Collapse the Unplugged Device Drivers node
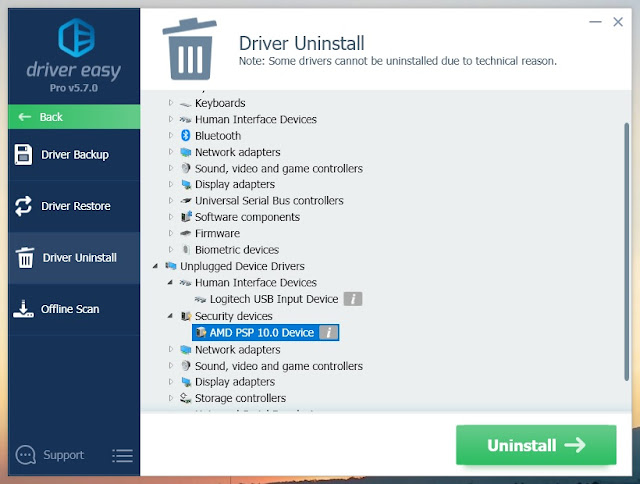 (x=156, y=266)
